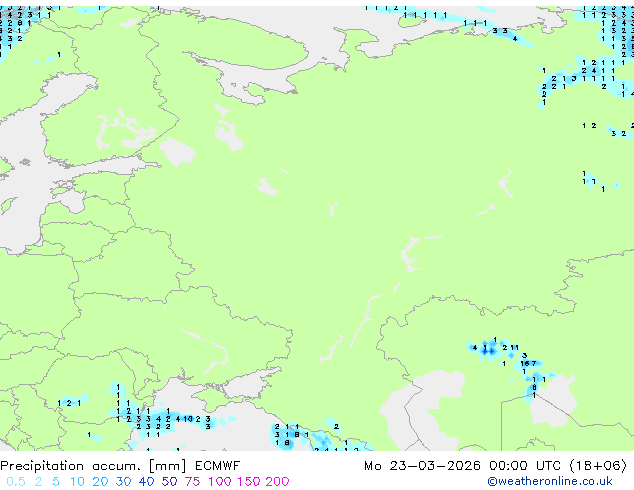Click the 75 mm legend value
634x490 pixels.
[x=192, y=482]
